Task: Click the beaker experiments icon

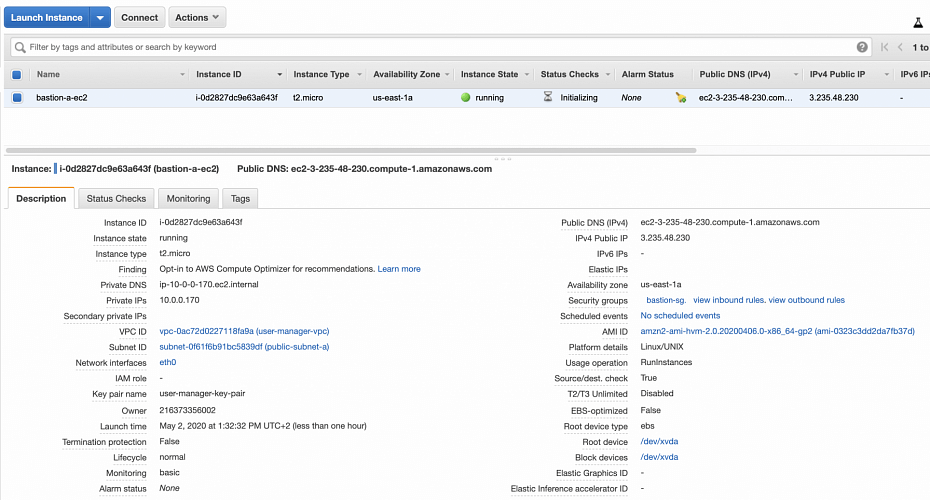Action: pyautogui.click(x=917, y=22)
